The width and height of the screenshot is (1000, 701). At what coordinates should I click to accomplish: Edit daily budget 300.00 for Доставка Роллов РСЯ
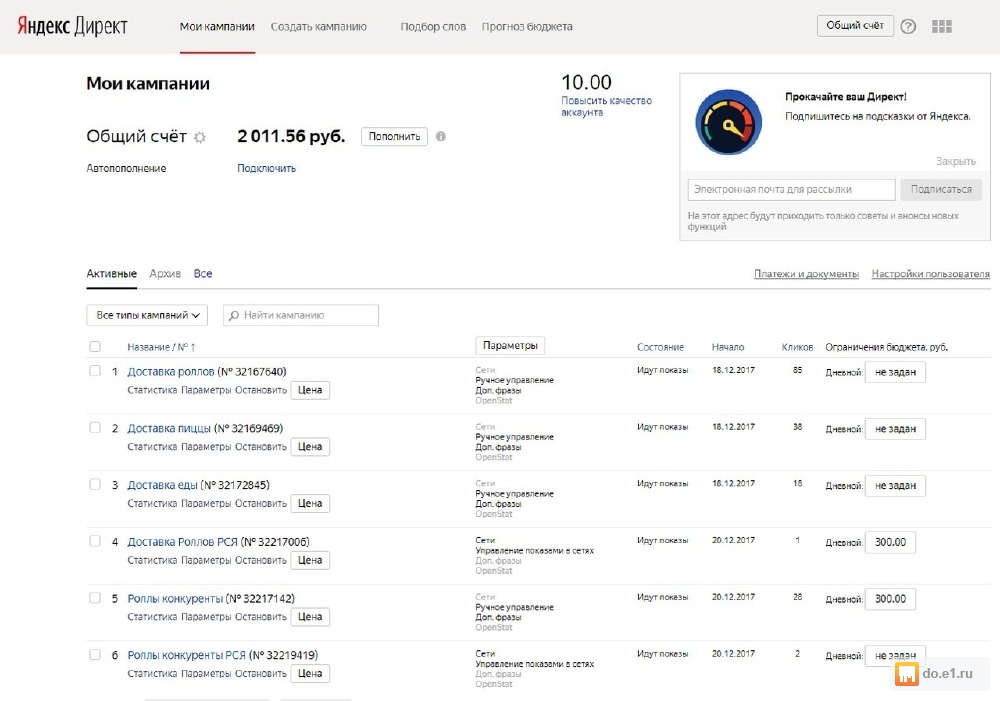point(890,542)
